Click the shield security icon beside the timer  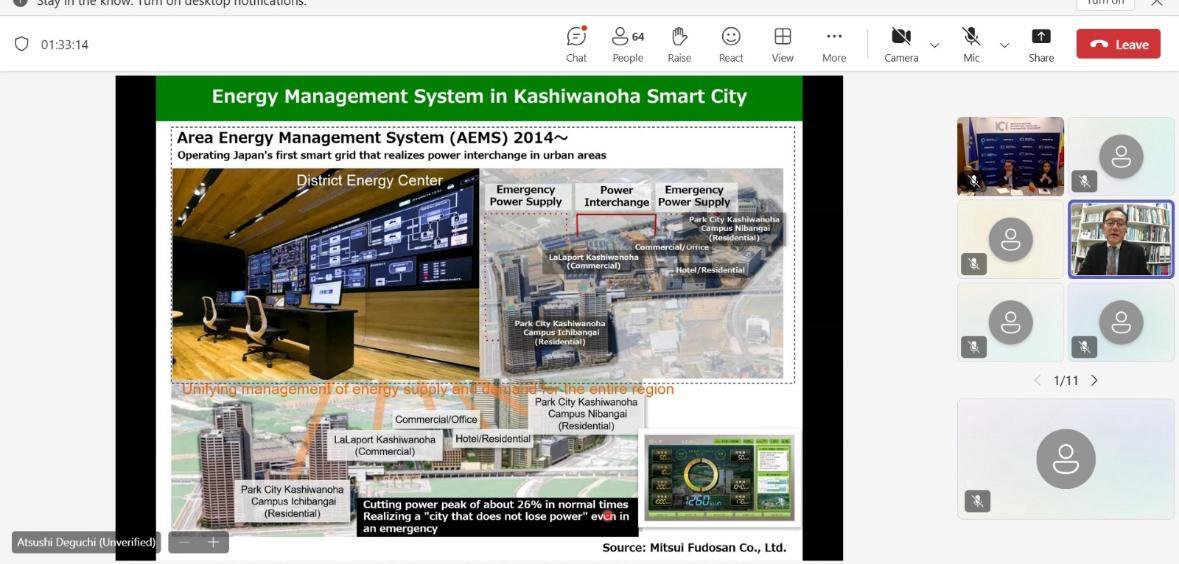[x=22, y=44]
